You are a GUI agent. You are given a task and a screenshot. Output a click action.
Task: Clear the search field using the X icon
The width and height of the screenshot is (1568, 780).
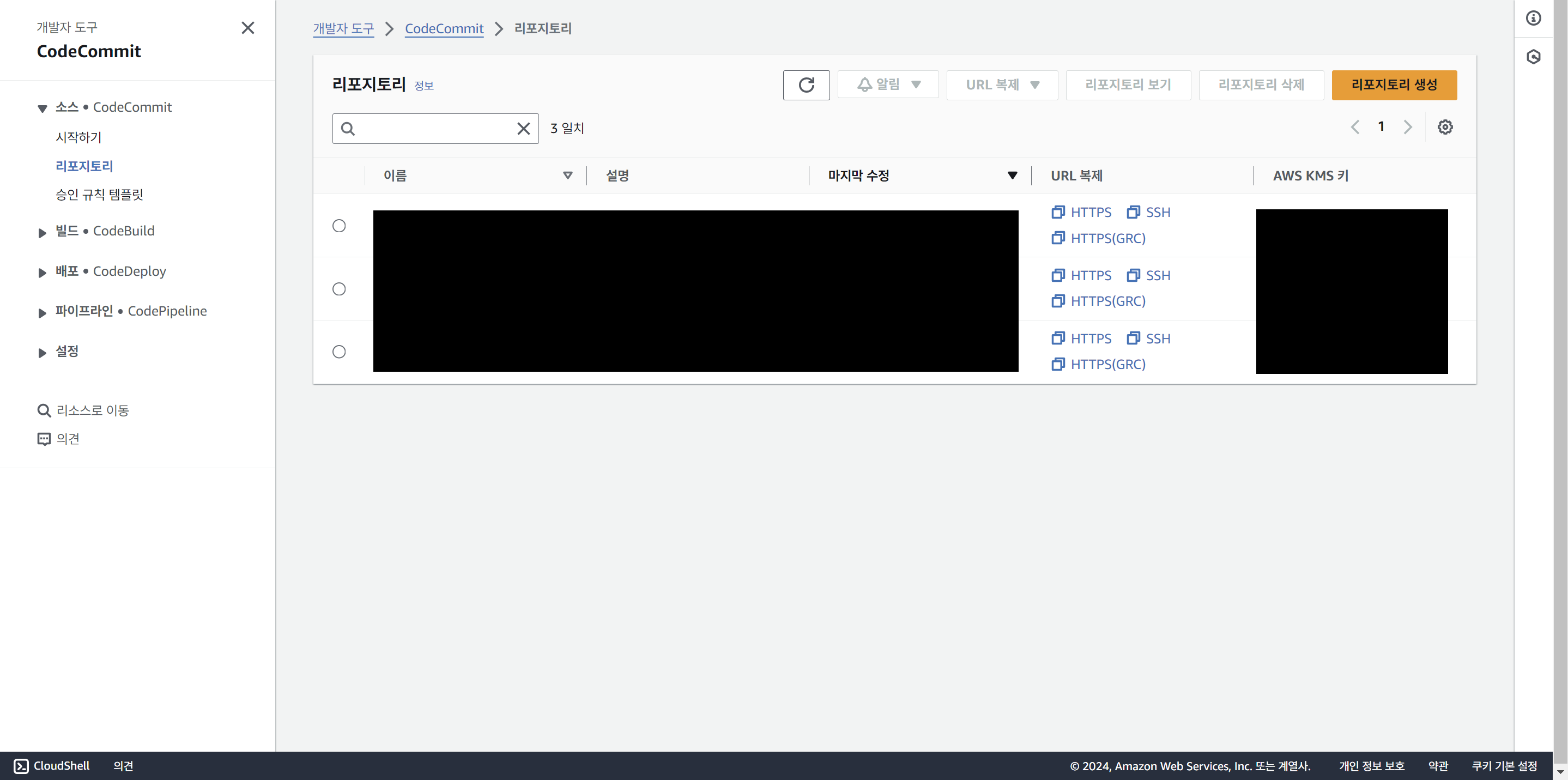[523, 129]
